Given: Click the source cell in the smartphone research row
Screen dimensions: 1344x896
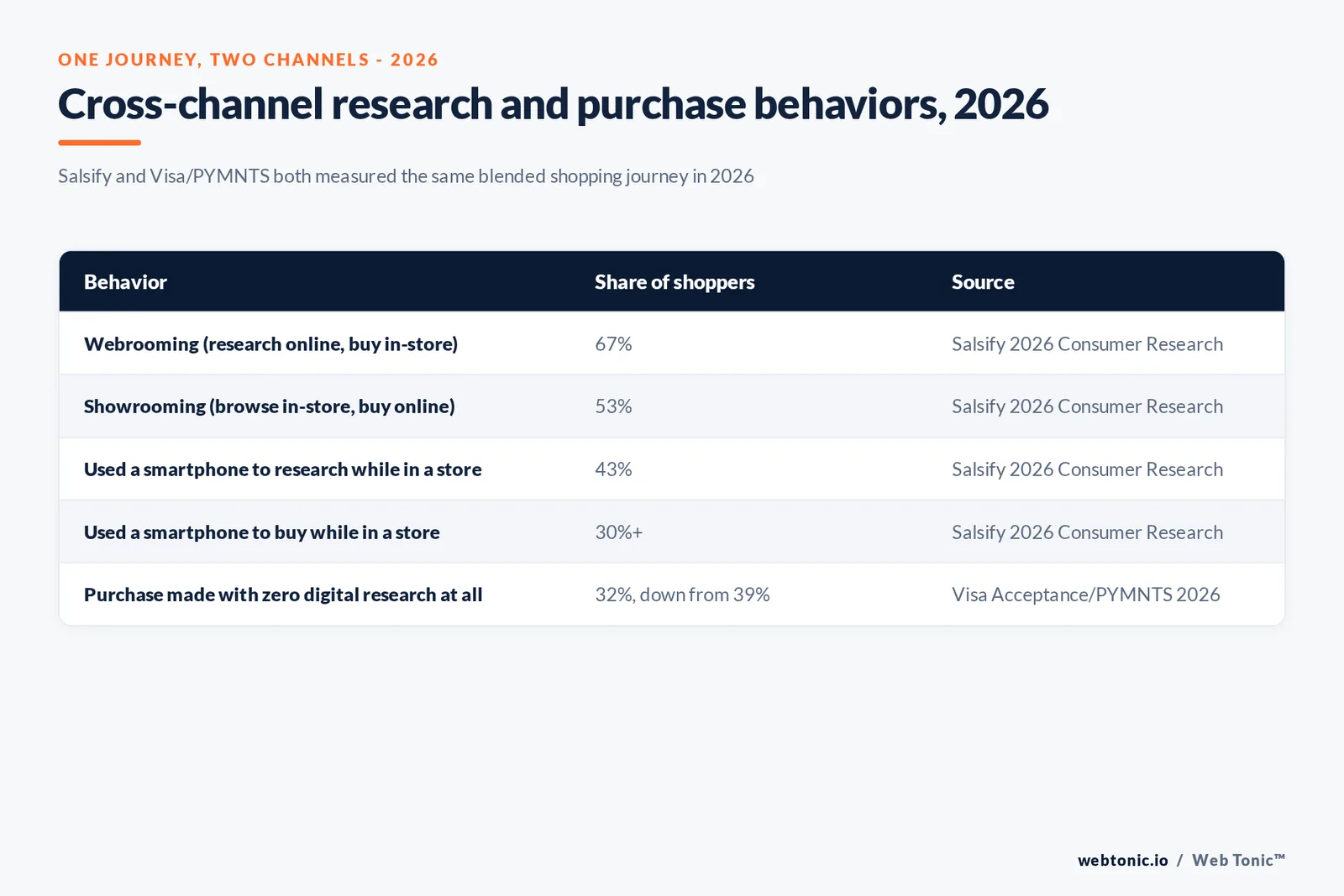Looking at the screenshot, I should pyautogui.click(x=1087, y=469).
